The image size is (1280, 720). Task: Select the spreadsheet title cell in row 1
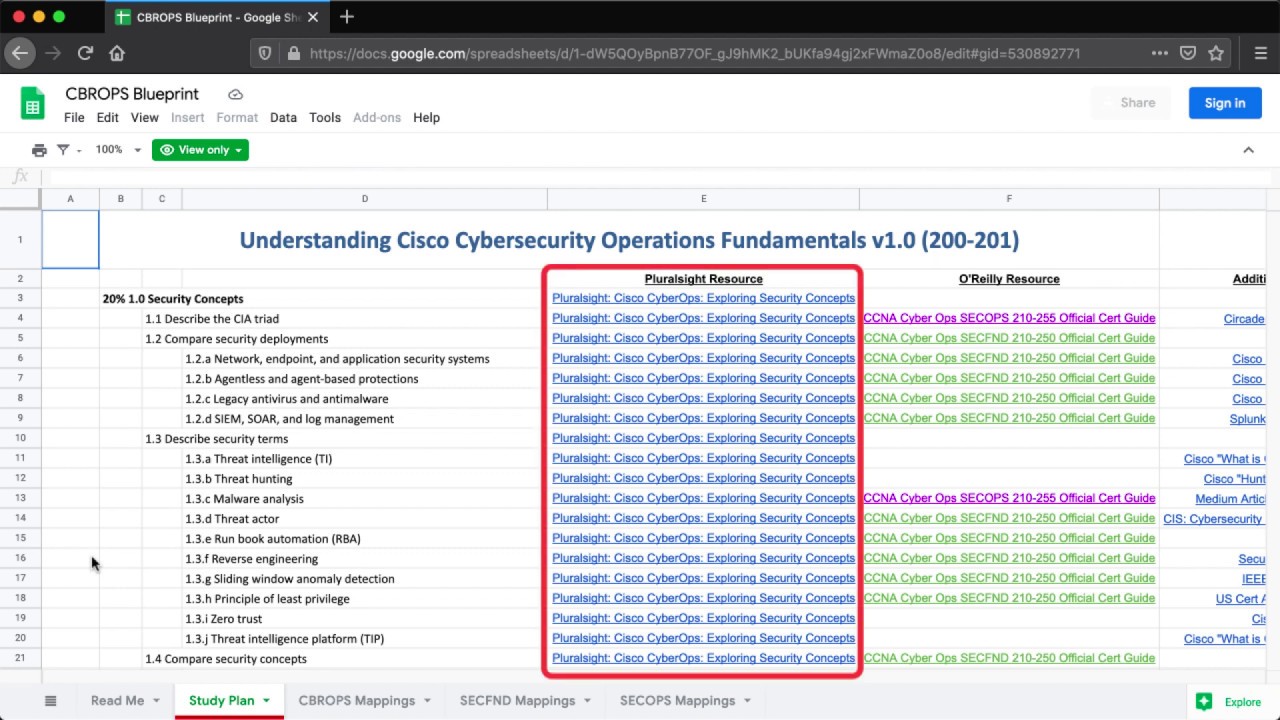629,240
